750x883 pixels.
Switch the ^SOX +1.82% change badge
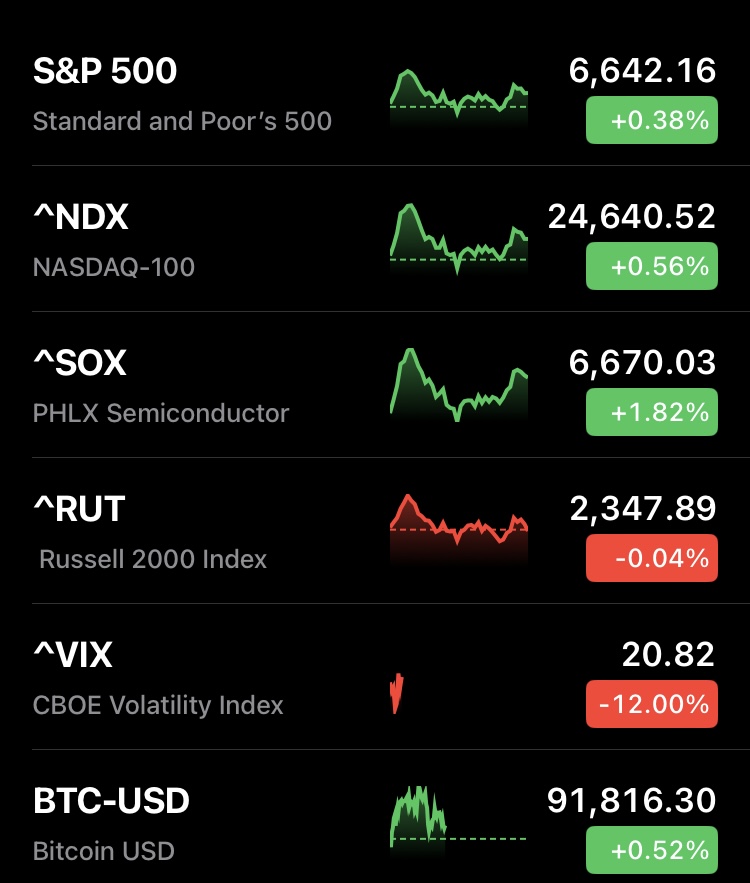651,413
